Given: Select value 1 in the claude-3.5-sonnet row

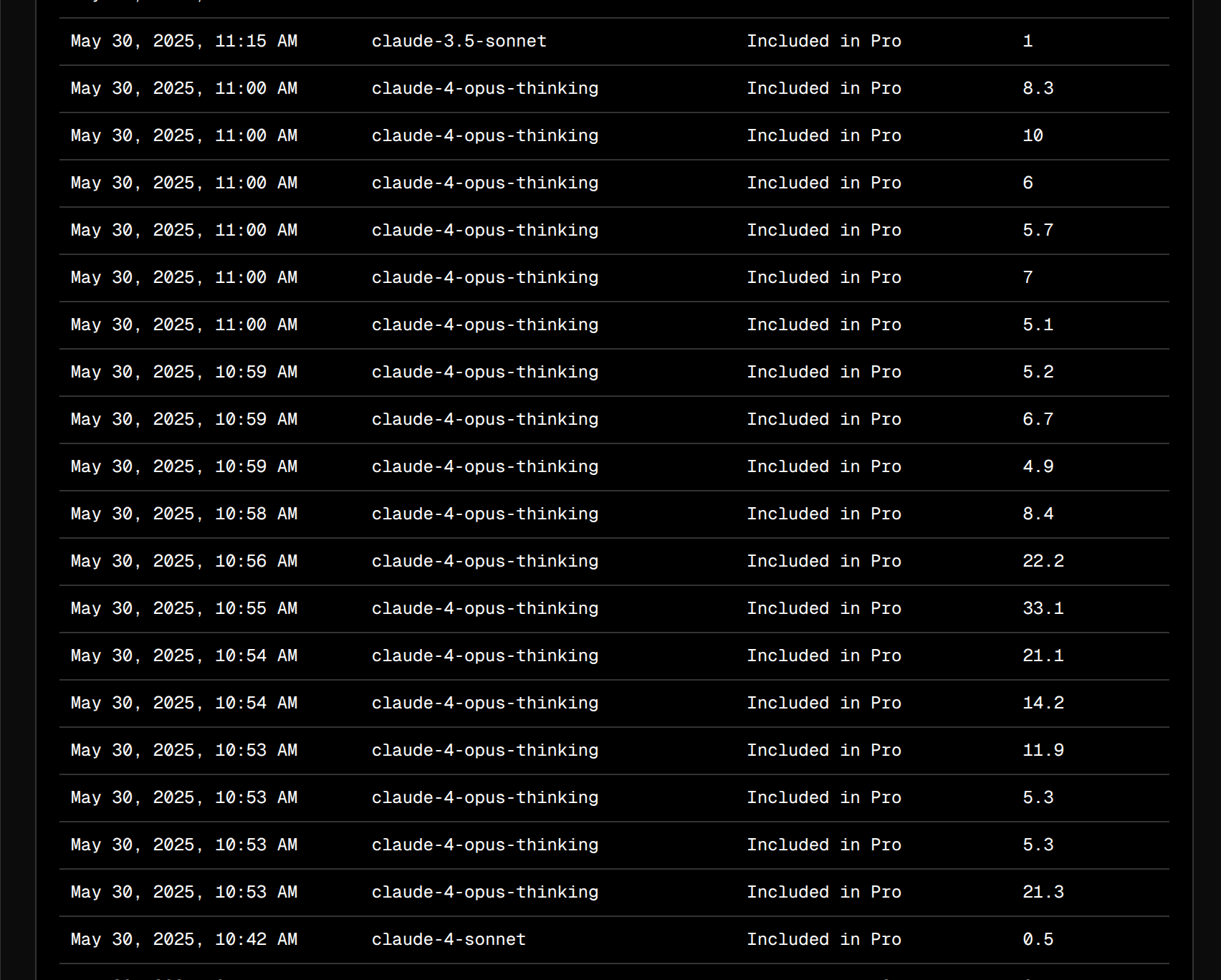Looking at the screenshot, I should [1028, 42].
